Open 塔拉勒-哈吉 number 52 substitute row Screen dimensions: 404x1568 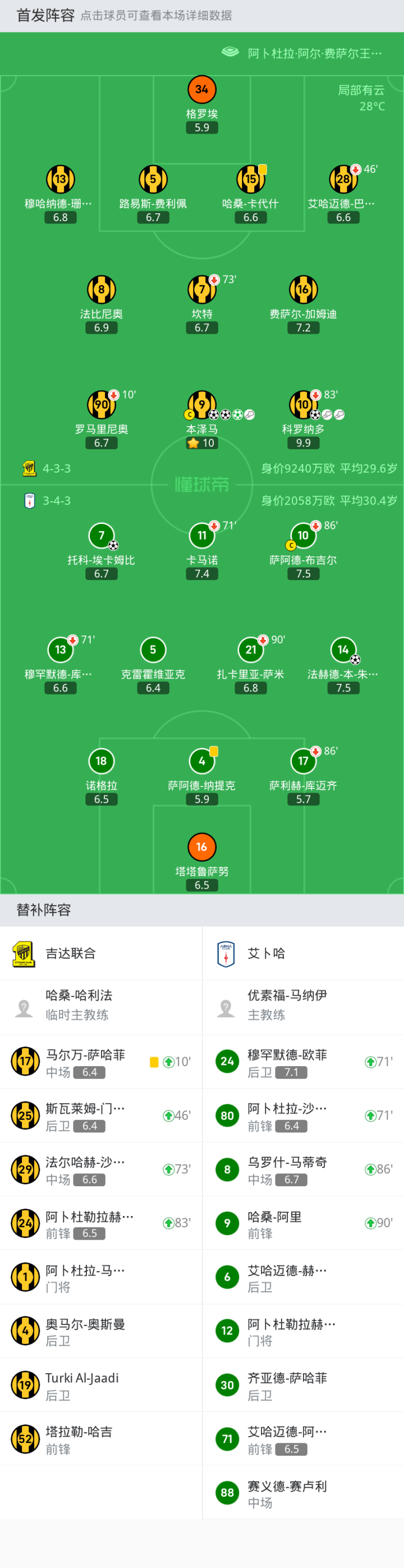pos(79,1439)
